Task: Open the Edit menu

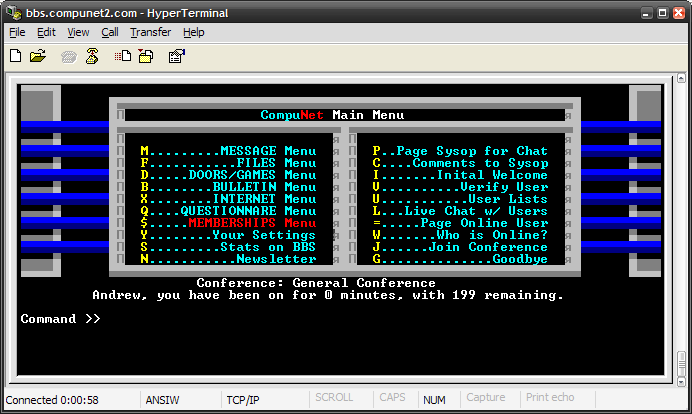Action: point(46,32)
